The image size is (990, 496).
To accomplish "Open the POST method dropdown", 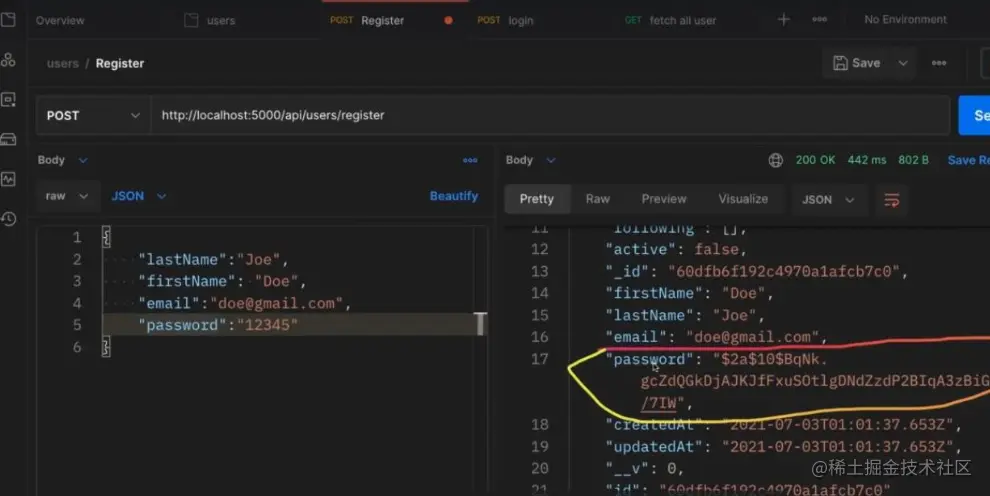I will pos(93,115).
